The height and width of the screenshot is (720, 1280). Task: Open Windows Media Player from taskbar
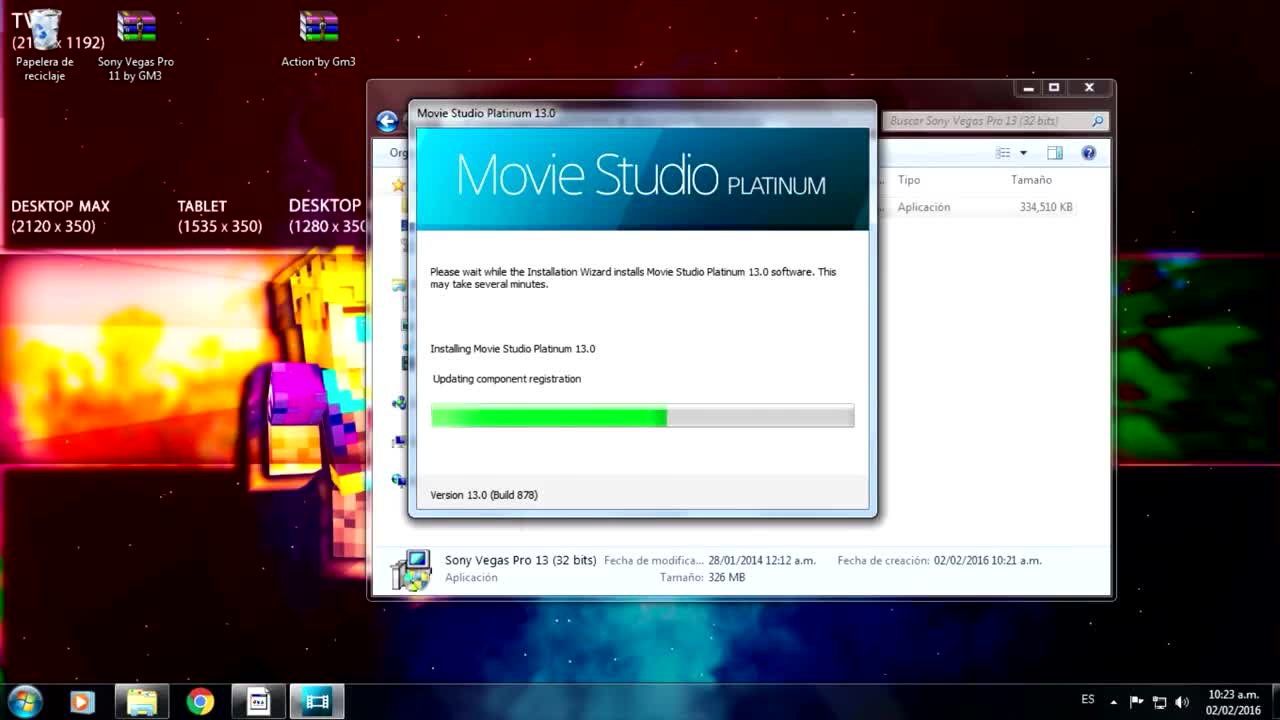coord(82,702)
